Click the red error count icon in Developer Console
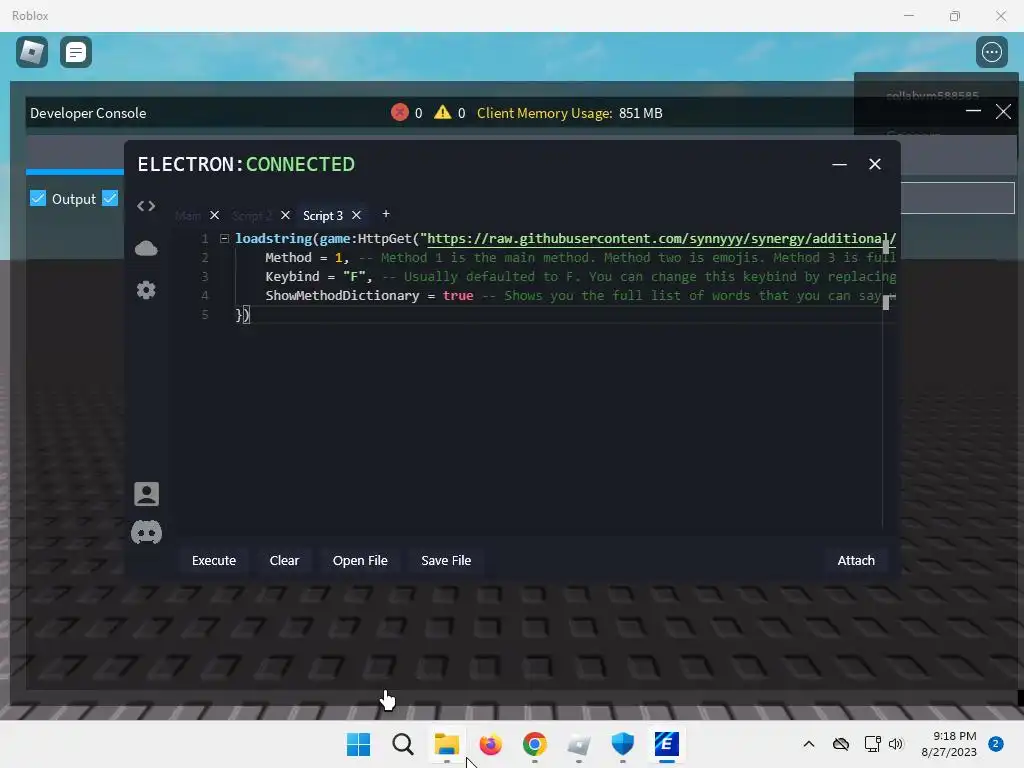The width and height of the screenshot is (1024, 768). tap(400, 112)
